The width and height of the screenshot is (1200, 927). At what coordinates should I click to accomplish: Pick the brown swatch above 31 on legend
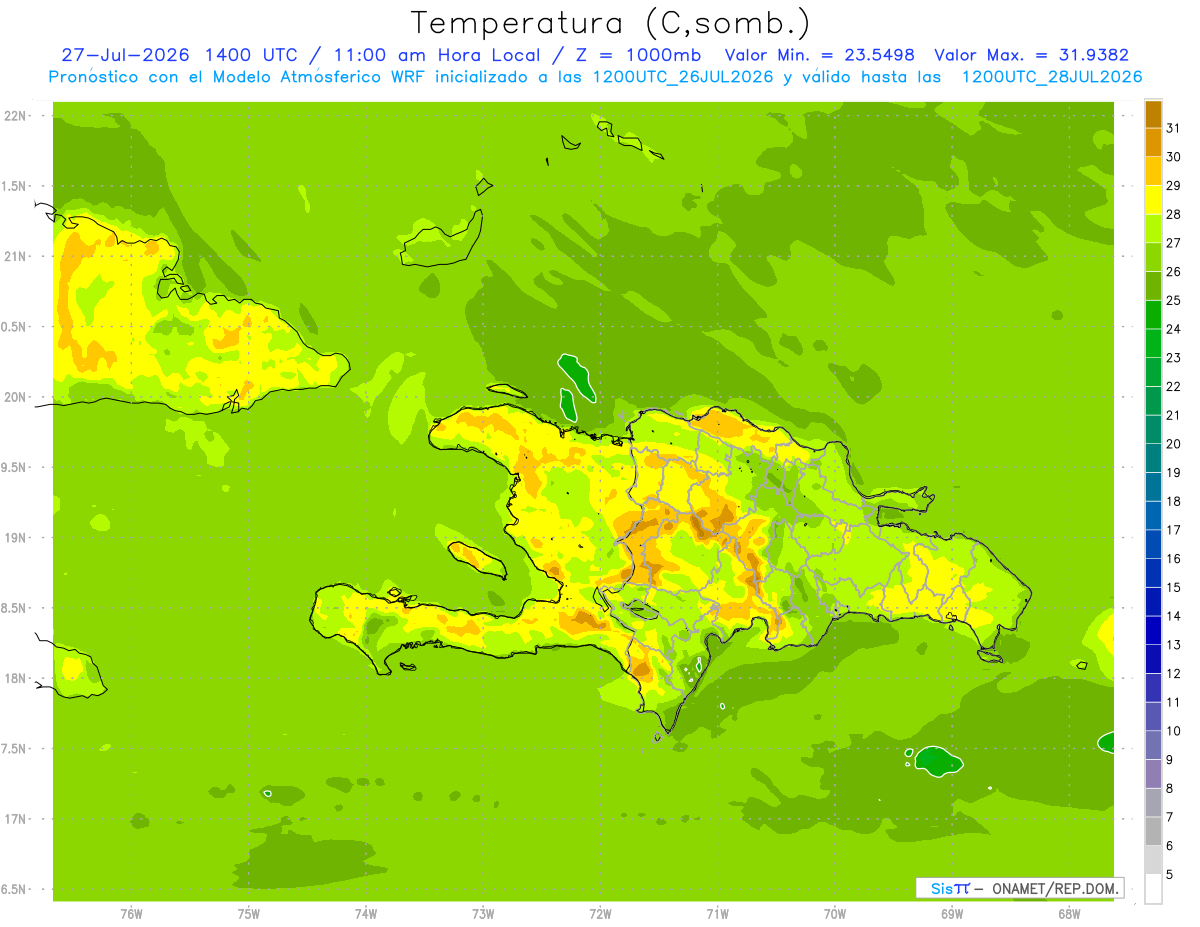coord(1153,114)
